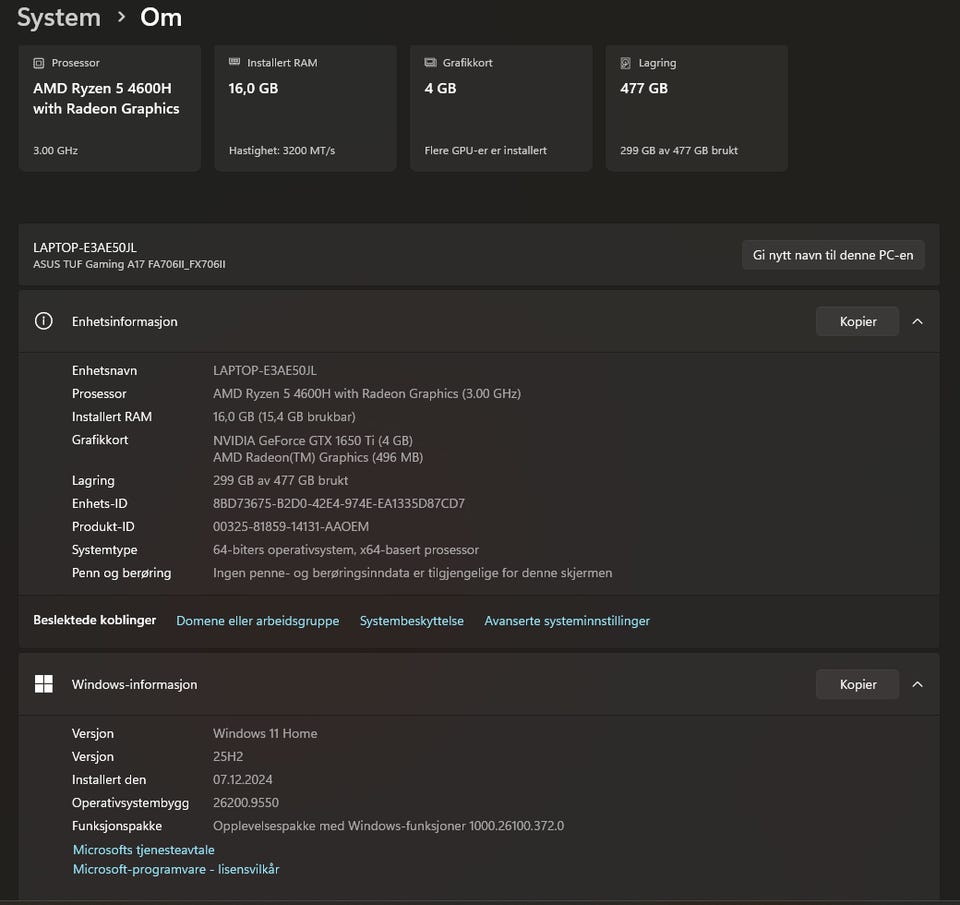Click the Om breadcrumb title
The height and width of the screenshot is (905, 960).
click(161, 18)
